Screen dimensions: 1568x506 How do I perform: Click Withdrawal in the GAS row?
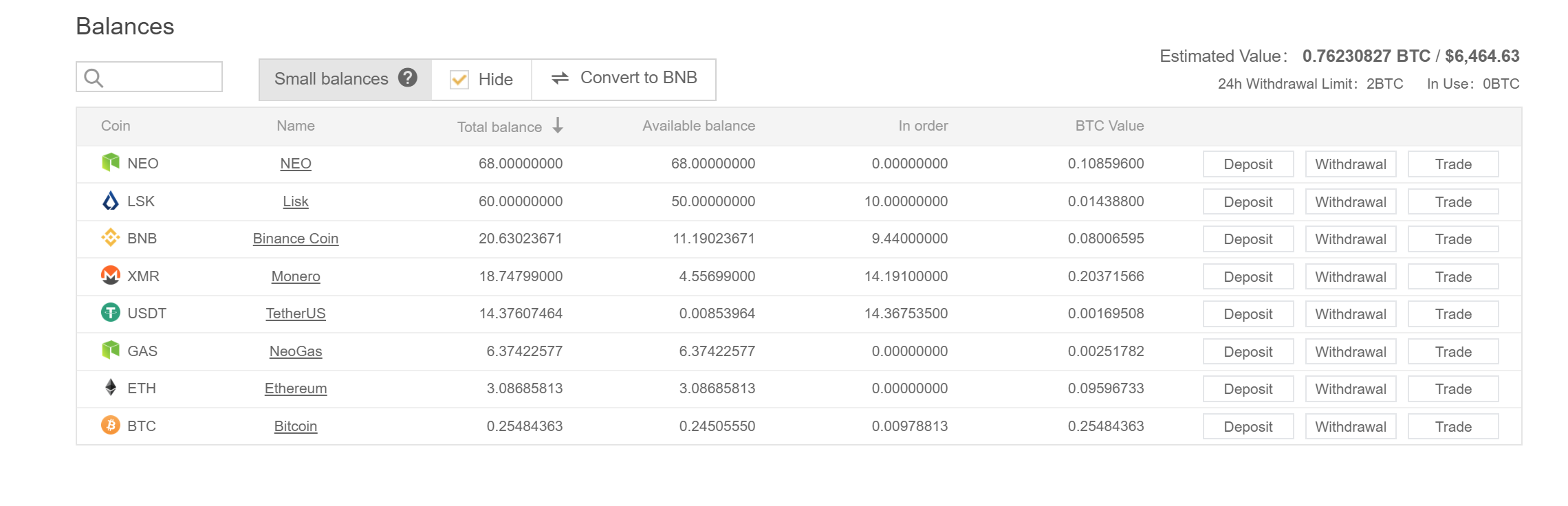[1351, 351]
